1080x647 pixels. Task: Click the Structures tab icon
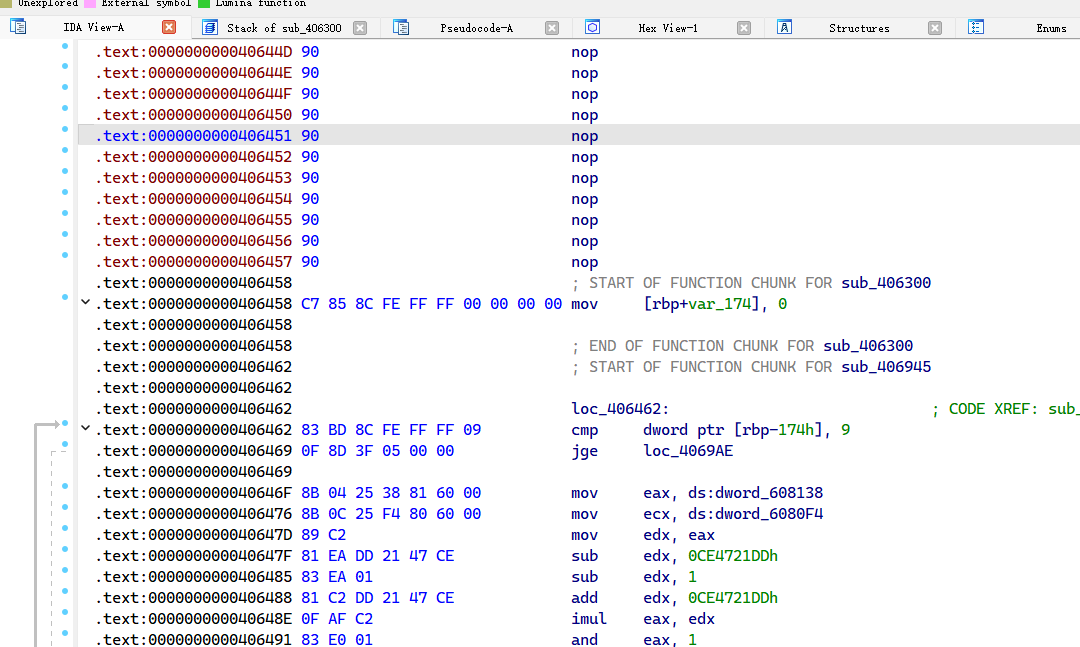[x=785, y=27]
